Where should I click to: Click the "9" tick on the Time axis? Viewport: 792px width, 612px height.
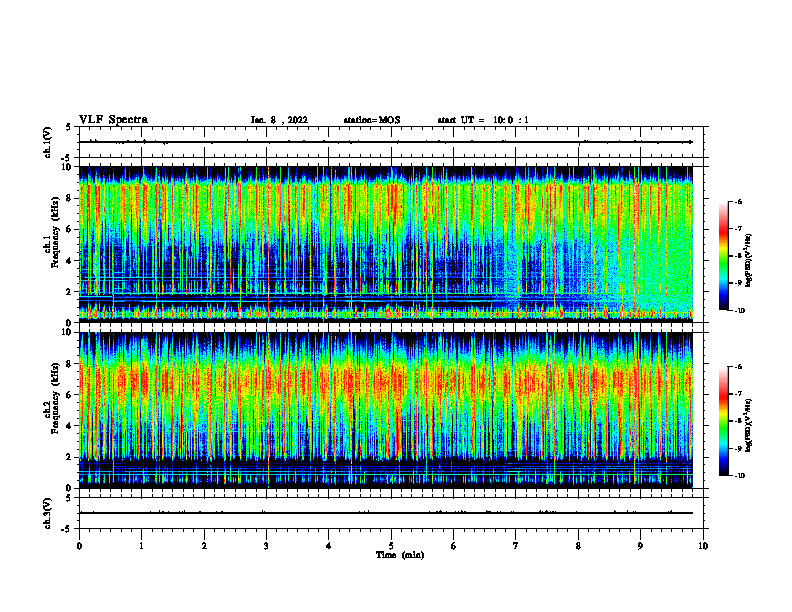click(640, 546)
